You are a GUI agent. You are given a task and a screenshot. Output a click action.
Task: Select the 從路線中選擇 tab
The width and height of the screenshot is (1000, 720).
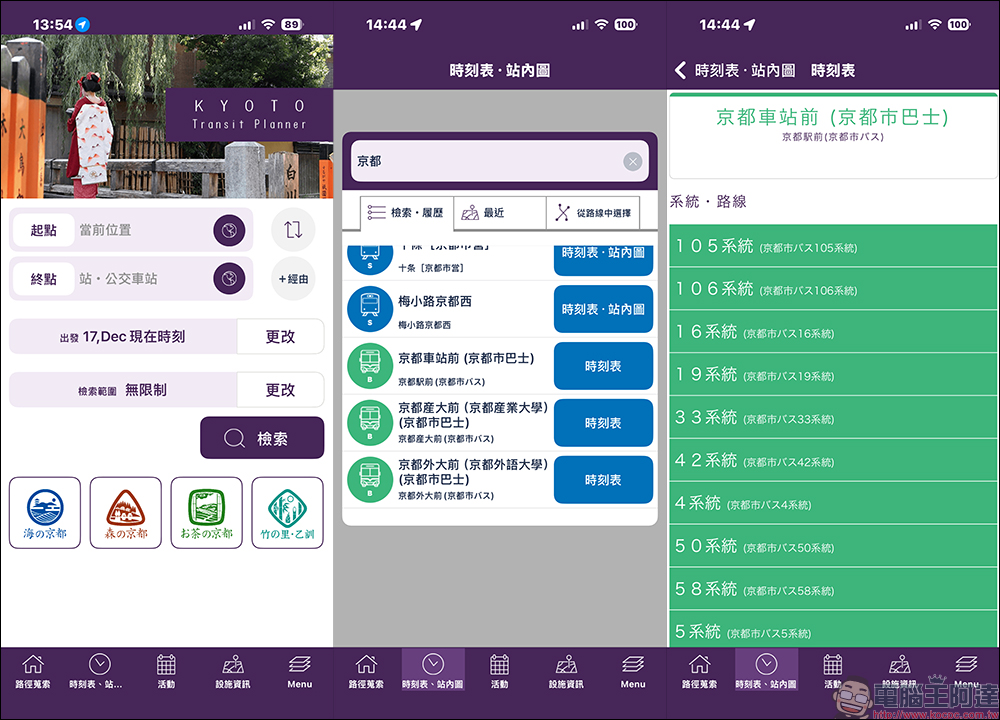click(x=597, y=211)
